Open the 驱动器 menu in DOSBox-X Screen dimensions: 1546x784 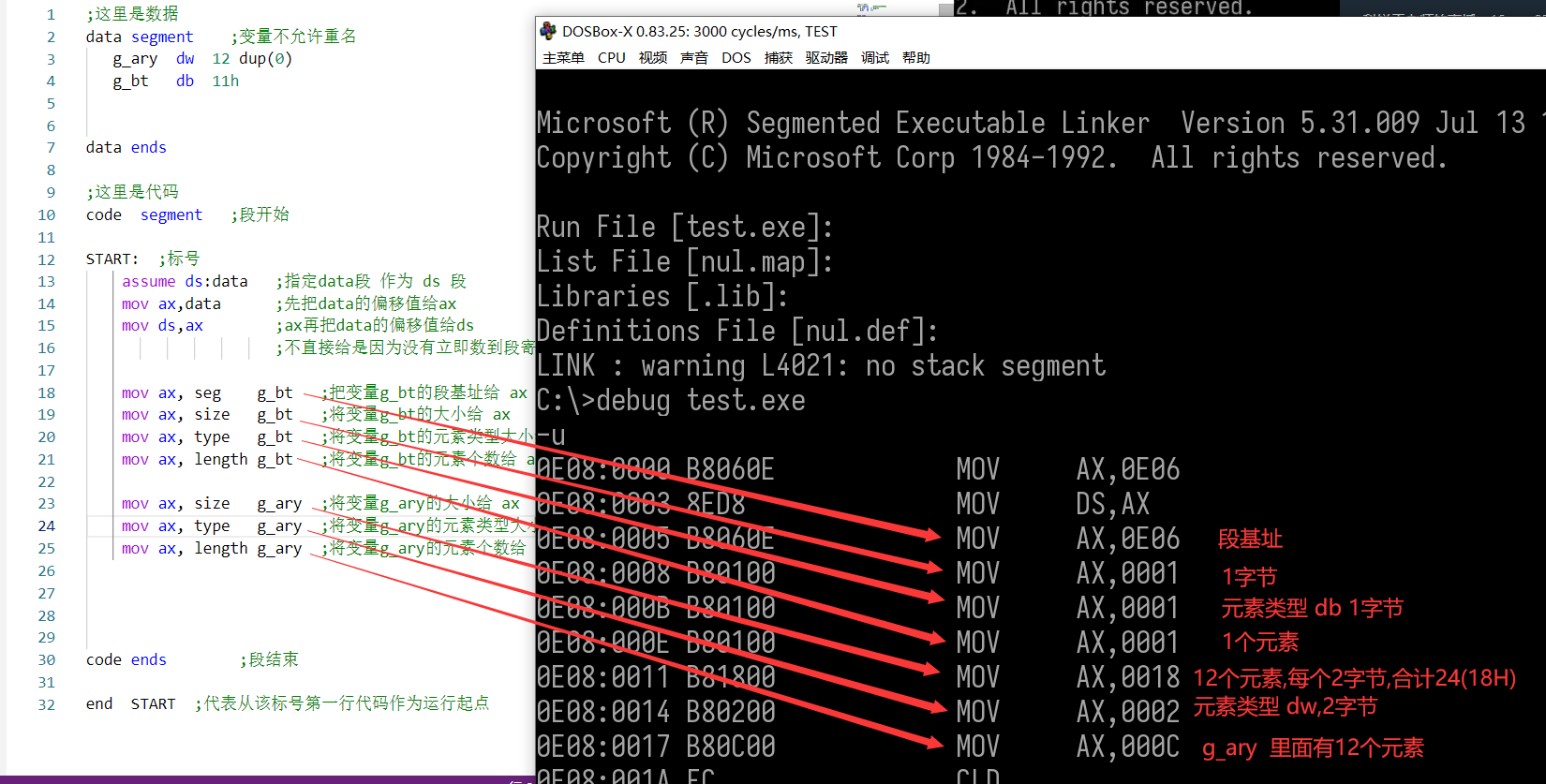point(826,58)
